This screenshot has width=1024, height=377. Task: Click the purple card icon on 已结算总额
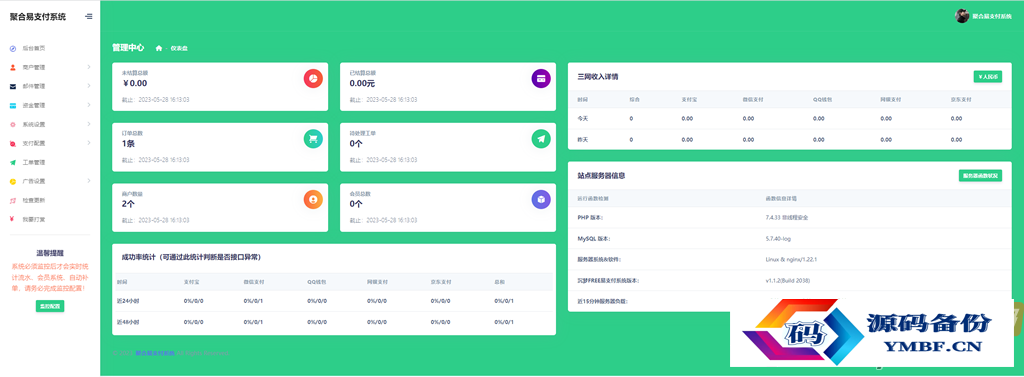click(541, 78)
